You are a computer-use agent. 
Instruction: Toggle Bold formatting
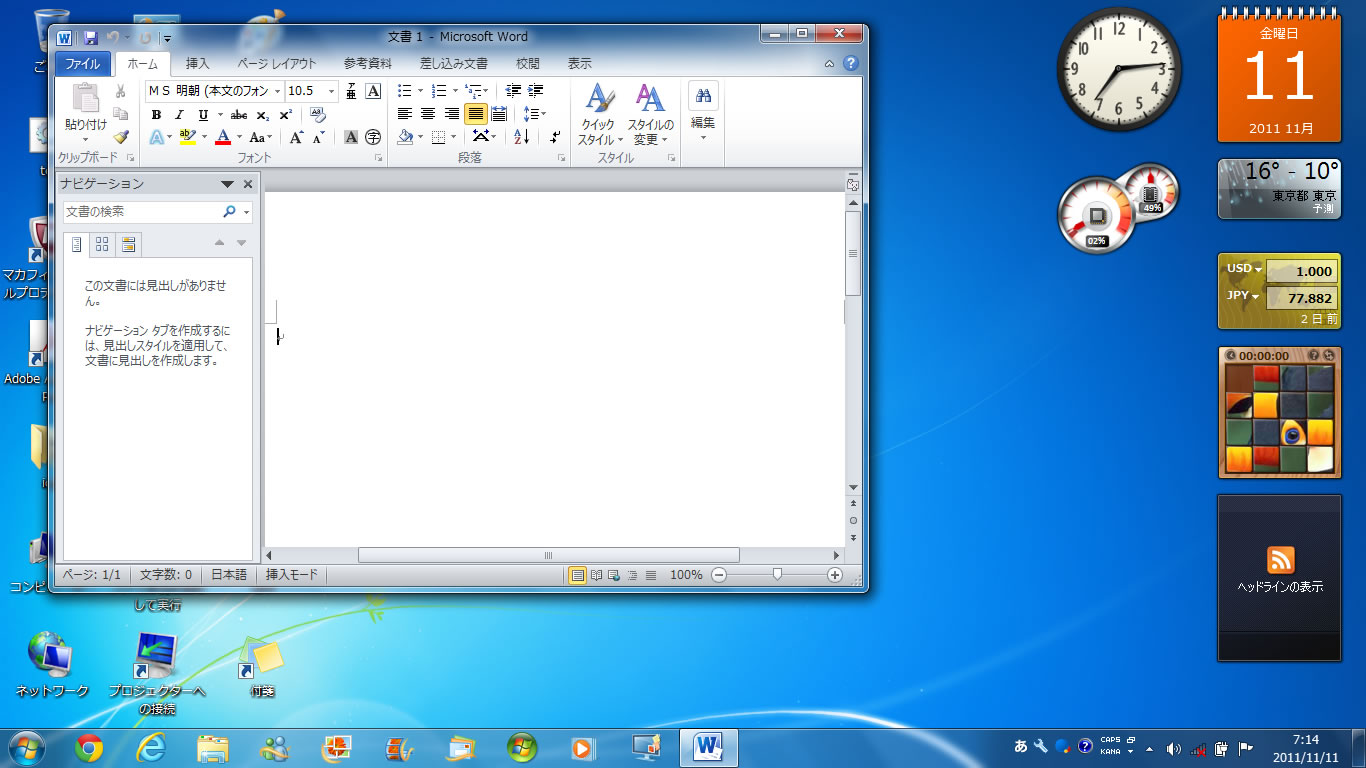[x=156, y=115]
